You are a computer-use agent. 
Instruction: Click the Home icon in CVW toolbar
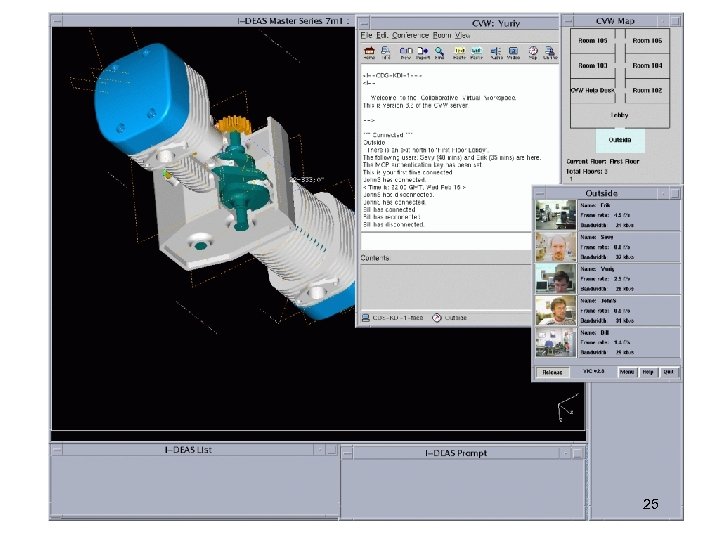pyautogui.click(x=369, y=52)
